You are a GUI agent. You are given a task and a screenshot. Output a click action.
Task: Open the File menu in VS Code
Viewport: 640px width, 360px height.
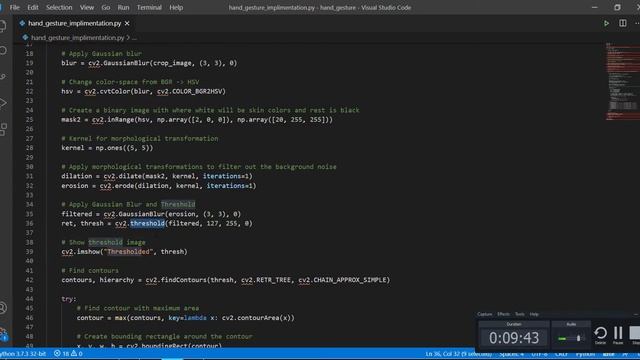click(x=15, y=7)
